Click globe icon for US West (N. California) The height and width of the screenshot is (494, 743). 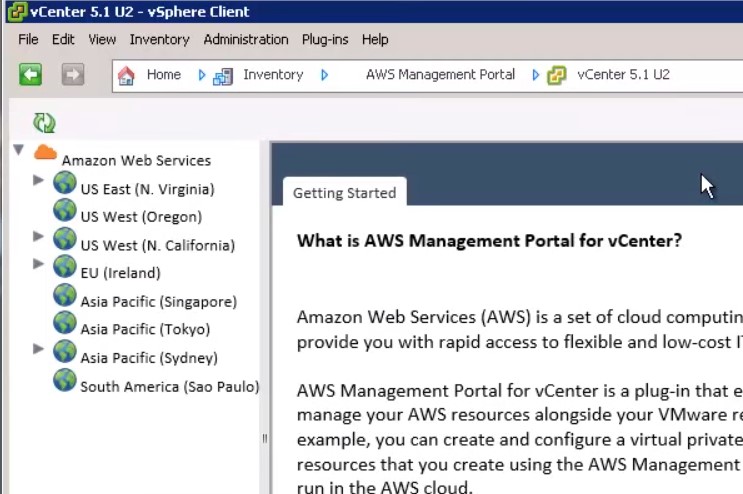[x=64, y=239]
